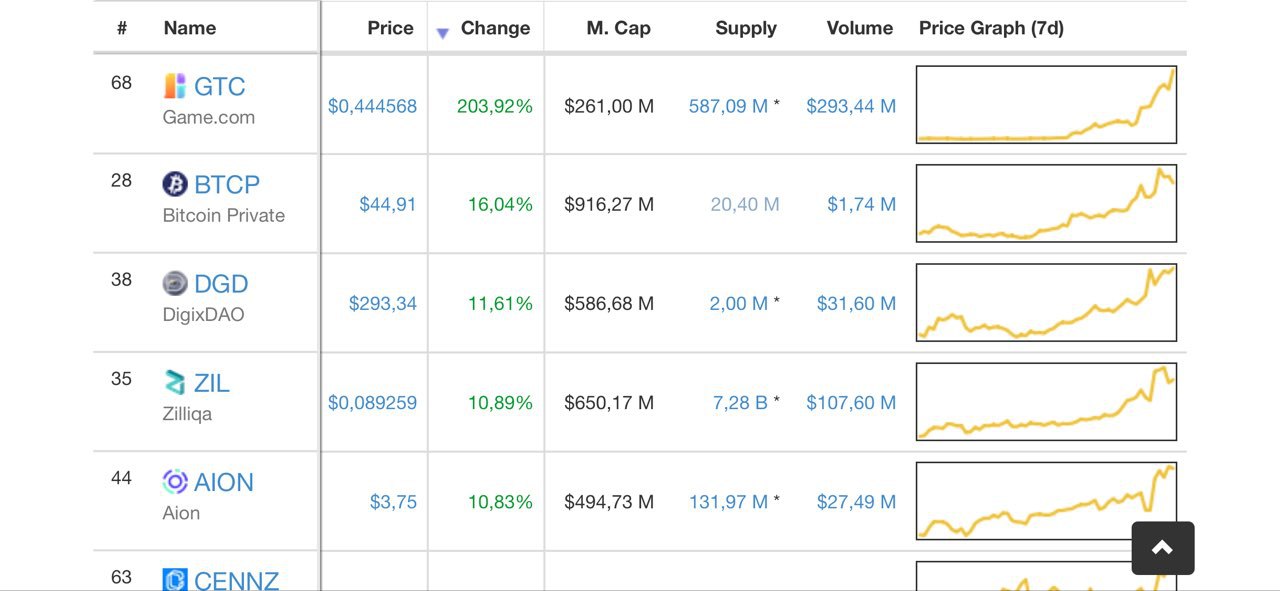Screen dimensions: 1280x591
Task: Sort by the Name column header
Action: (x=190, y=28)
